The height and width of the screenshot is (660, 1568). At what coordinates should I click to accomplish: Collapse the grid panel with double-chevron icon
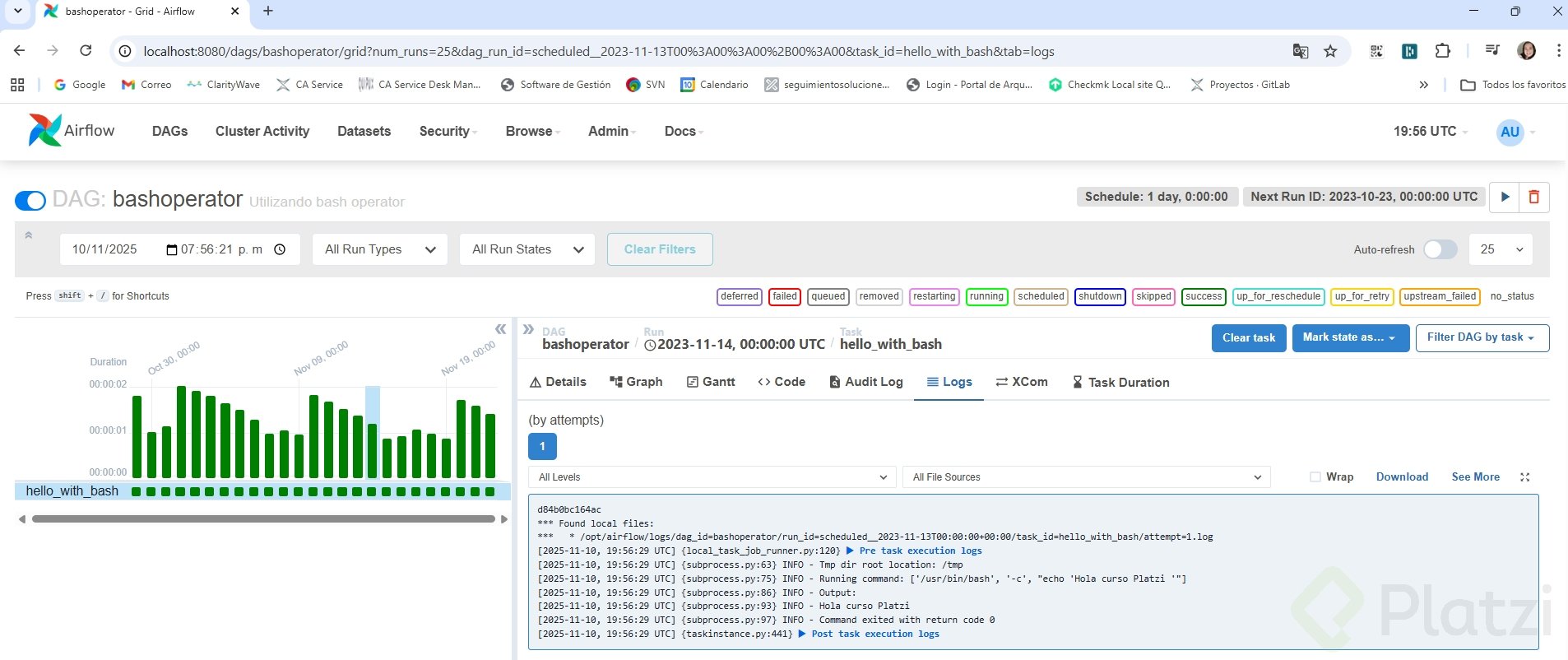500,329
